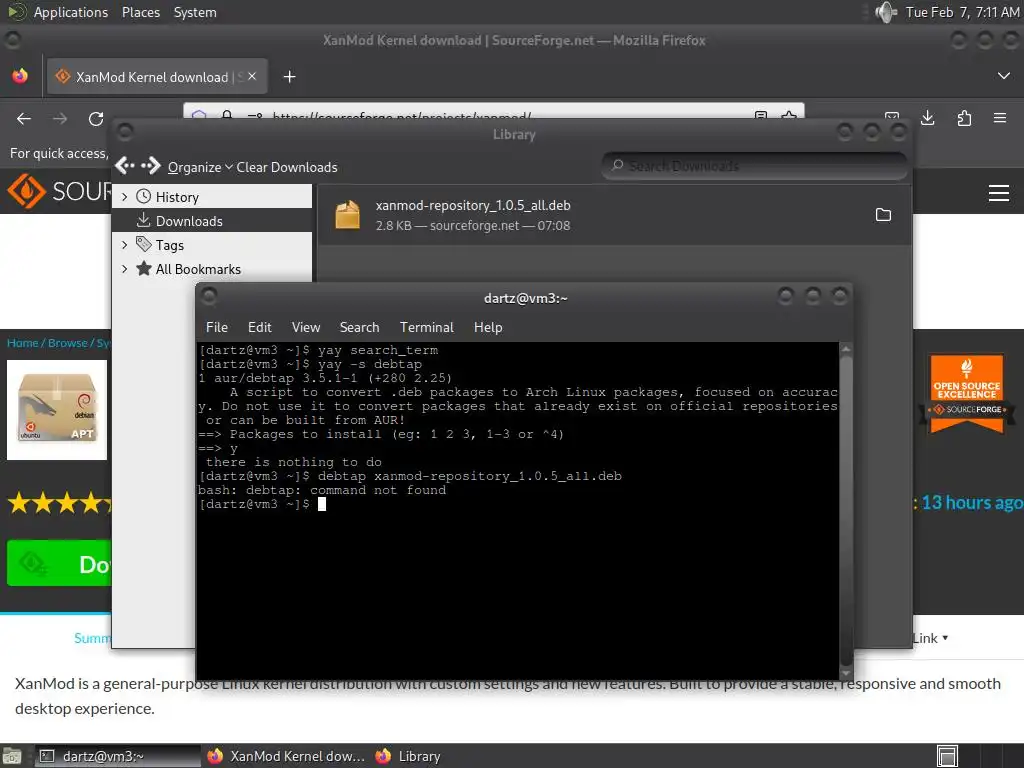Viewport: 1024px width, 768px height.
Task: Open the terminal View menu
Action: (x=306, y=327)
